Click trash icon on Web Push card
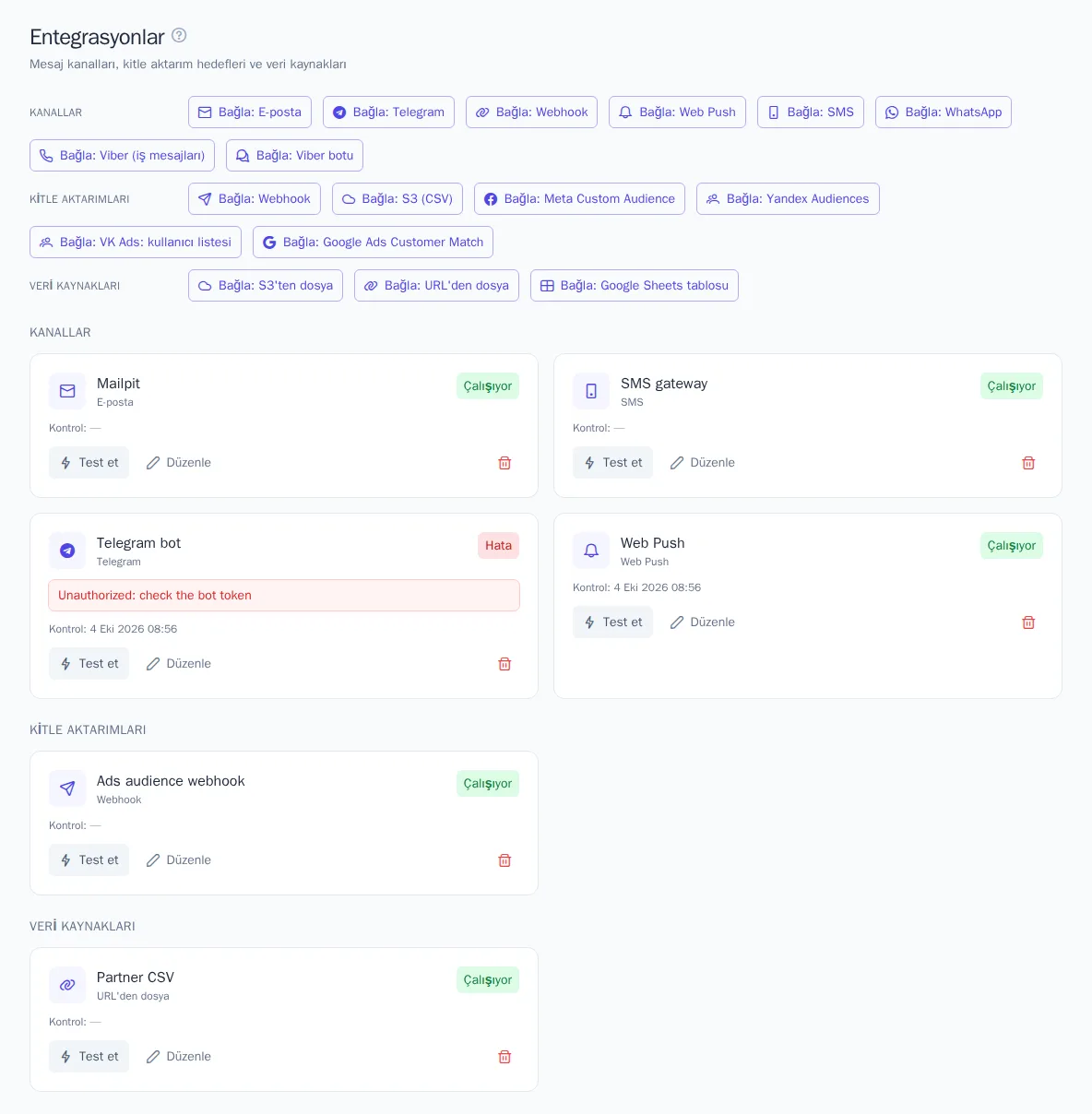The width and height of the screenshot is (1092, 1114). (x=1028, y=622)
